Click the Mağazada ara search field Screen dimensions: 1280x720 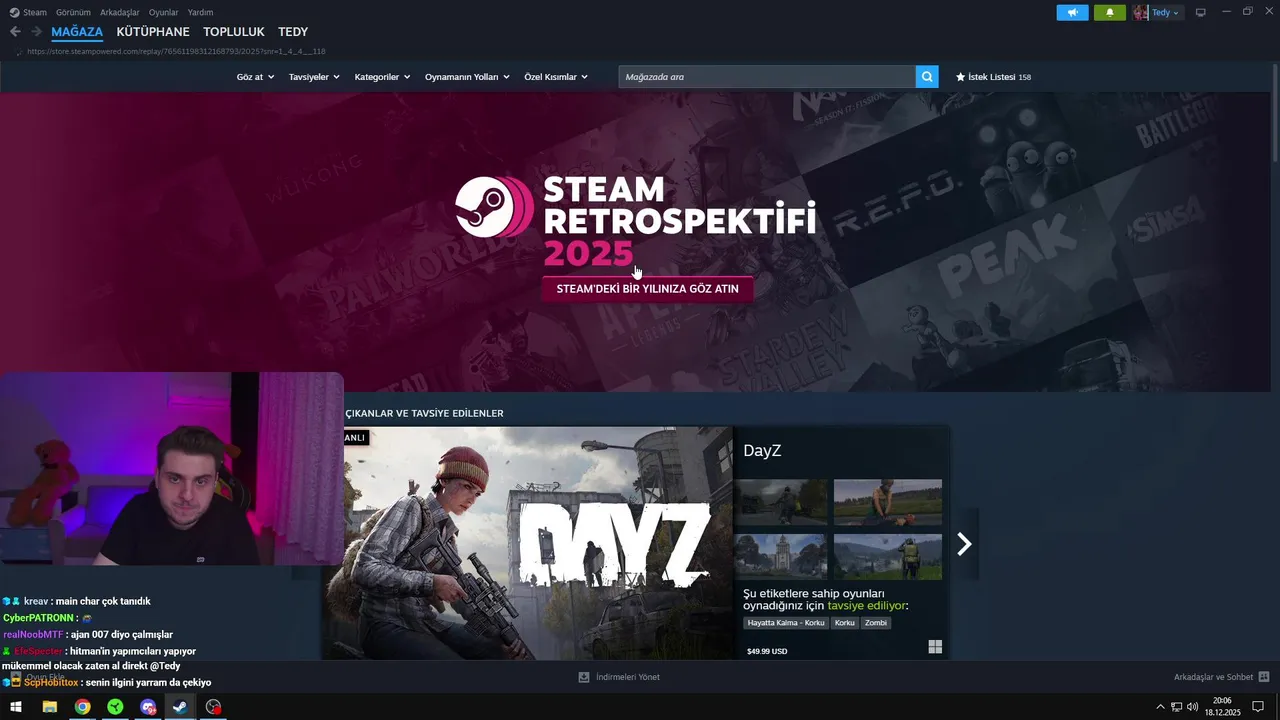[767, 77]
